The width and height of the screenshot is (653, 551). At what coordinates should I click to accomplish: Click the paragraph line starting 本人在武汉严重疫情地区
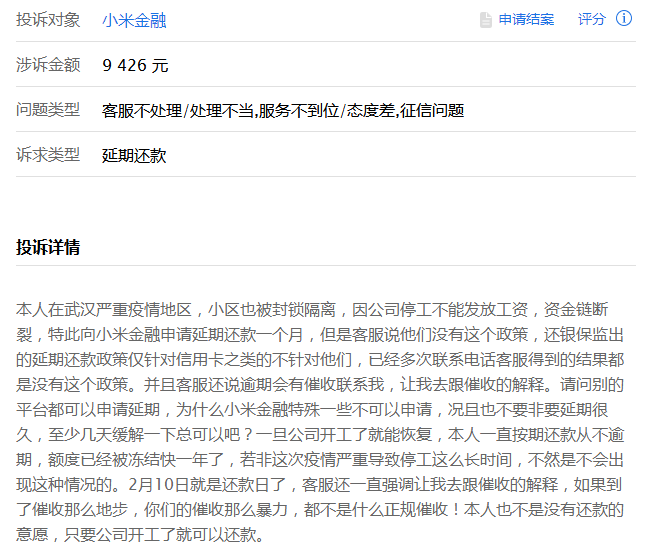[x=312, y=310]
